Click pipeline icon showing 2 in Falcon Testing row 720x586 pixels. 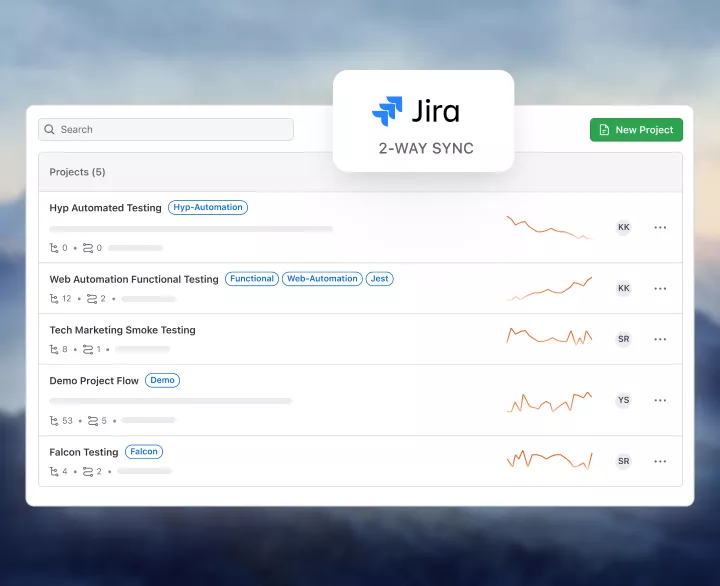click(88, 472)
